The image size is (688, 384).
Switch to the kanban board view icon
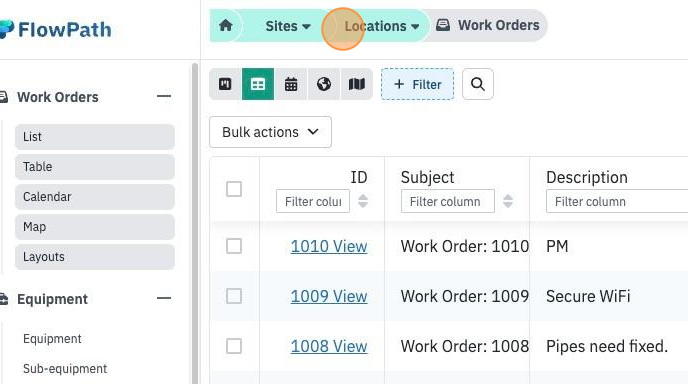point(225,84)
